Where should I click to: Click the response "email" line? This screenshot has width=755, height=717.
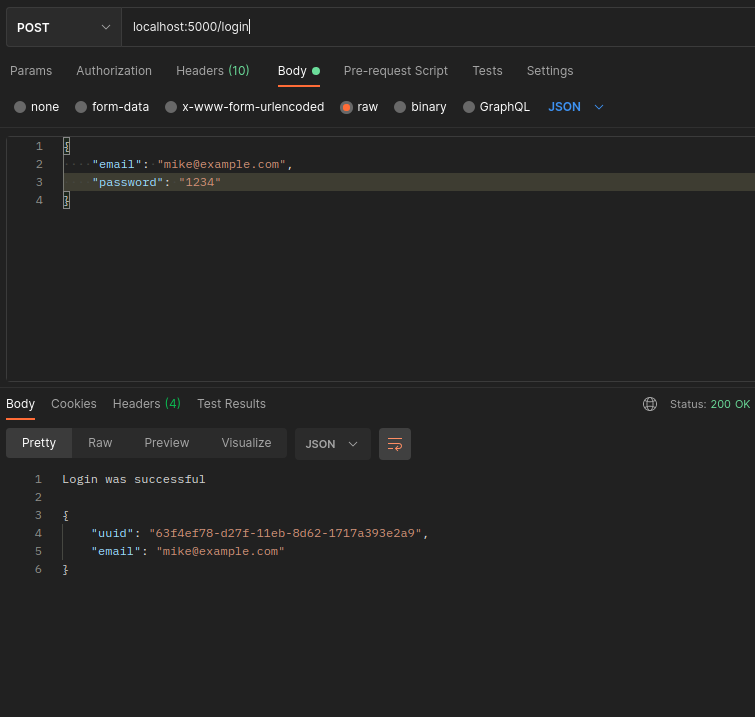point(188,551)
